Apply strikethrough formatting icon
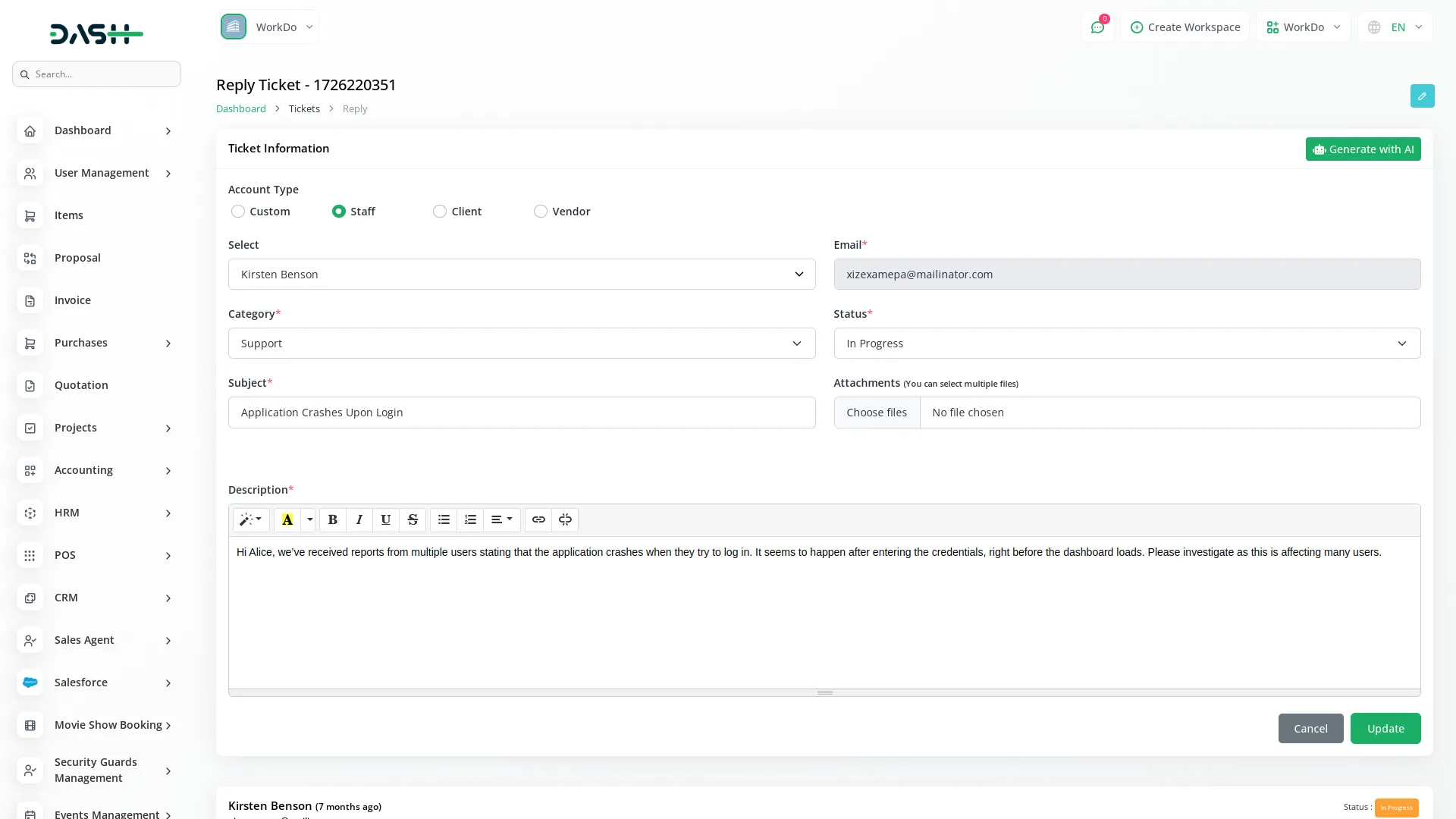Viewport: 1456px width, 819px height. (x=413, y=519)
